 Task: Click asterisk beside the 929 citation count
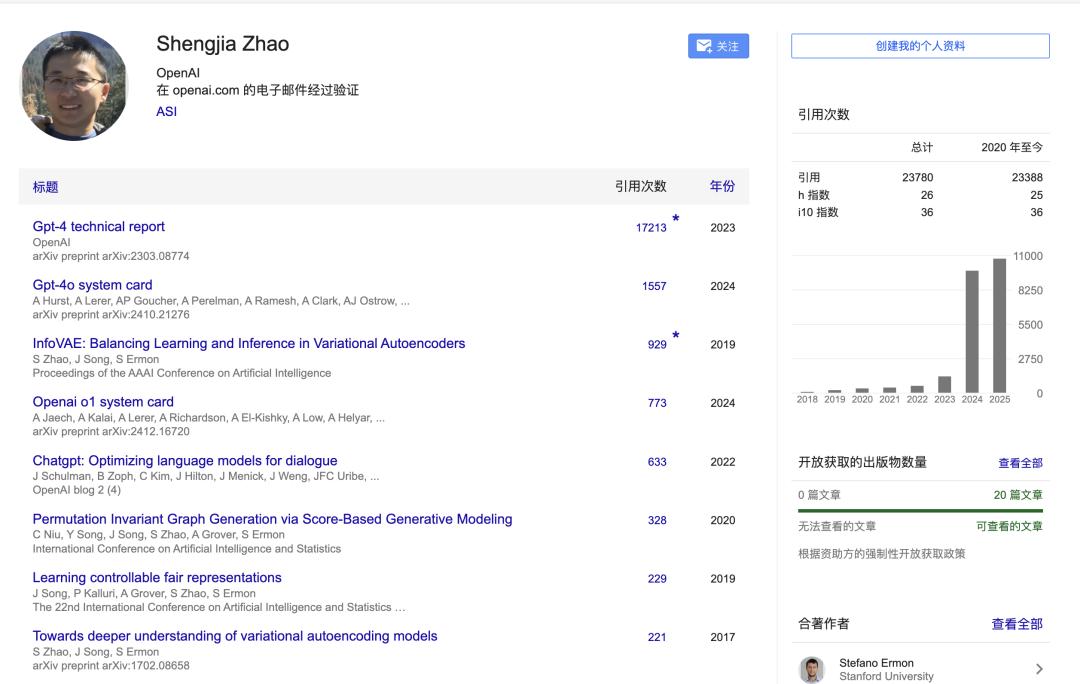tap(676, 337)
